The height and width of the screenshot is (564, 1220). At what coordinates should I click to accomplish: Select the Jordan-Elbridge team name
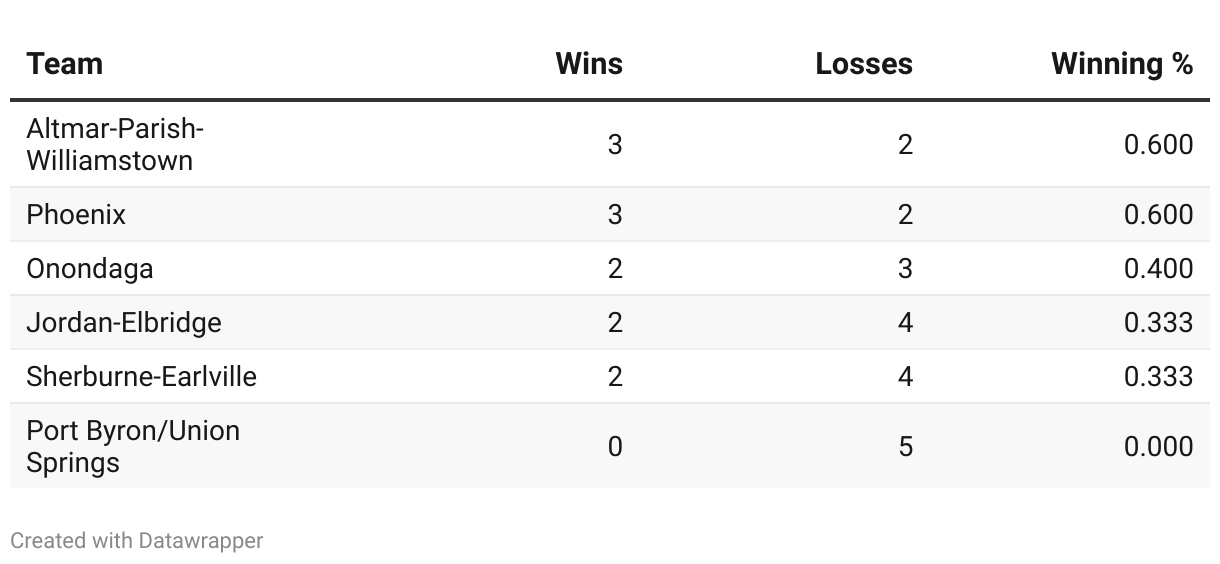tap(124, 323)
